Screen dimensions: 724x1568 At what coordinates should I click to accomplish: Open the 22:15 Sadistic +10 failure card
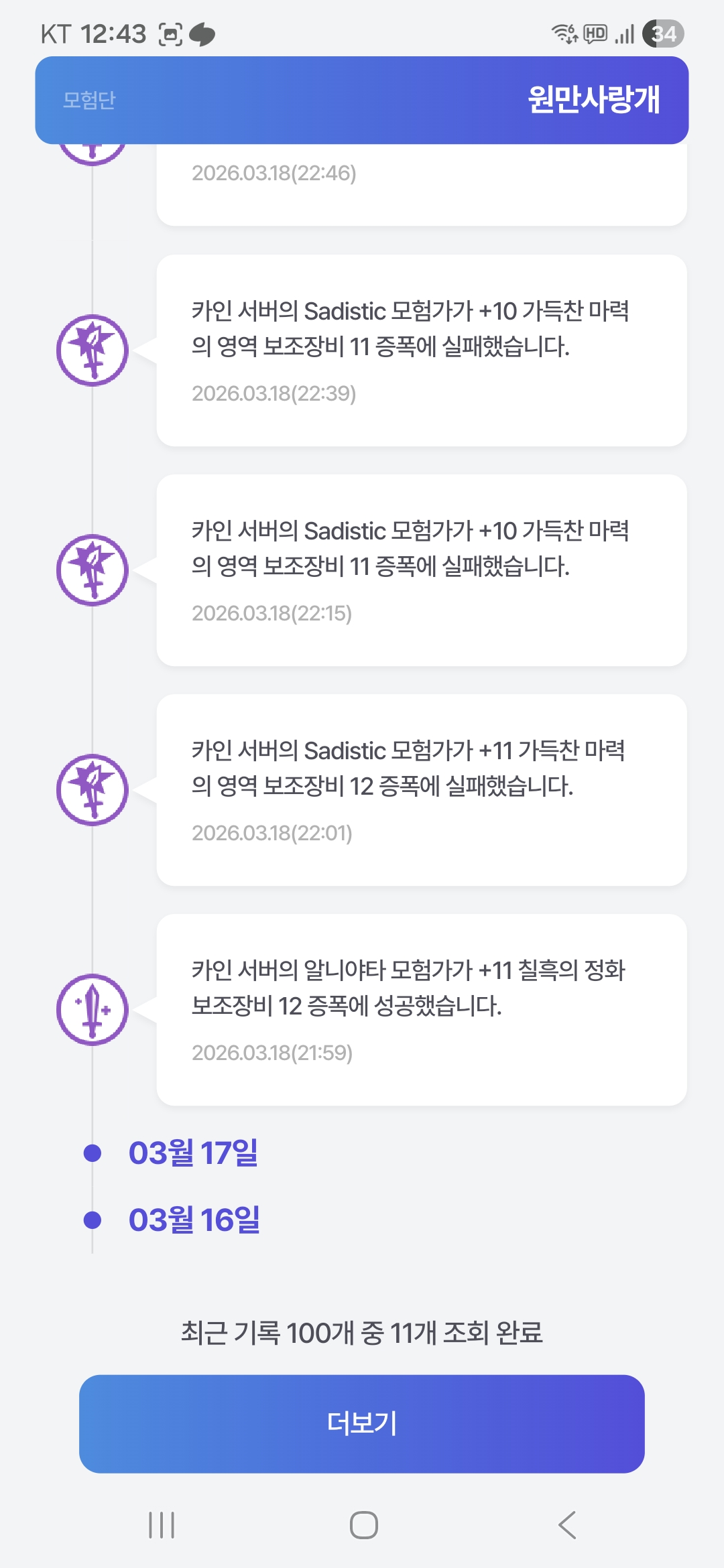[x=421, y=570]
